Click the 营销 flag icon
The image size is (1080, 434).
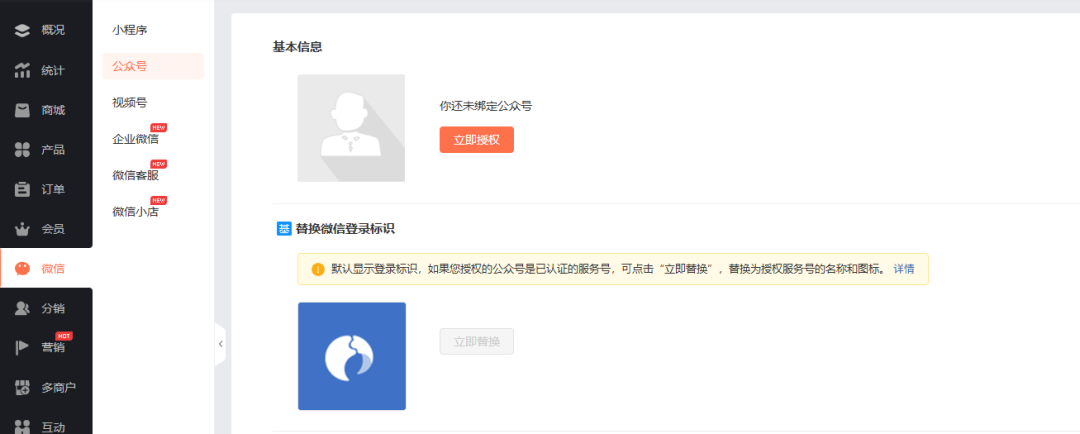coord(23,348)
